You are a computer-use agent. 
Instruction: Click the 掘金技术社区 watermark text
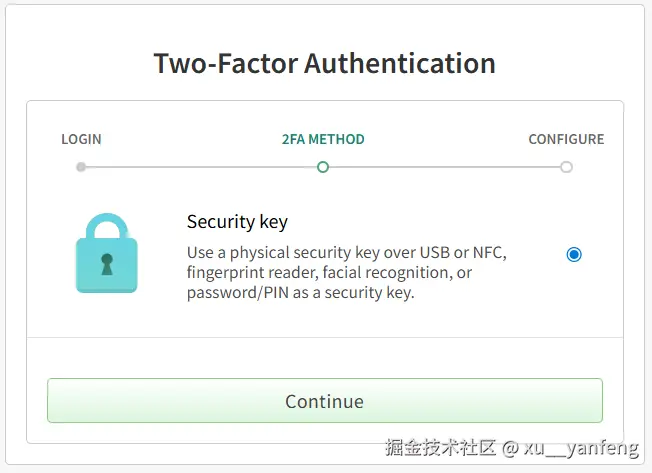(441, 449)
